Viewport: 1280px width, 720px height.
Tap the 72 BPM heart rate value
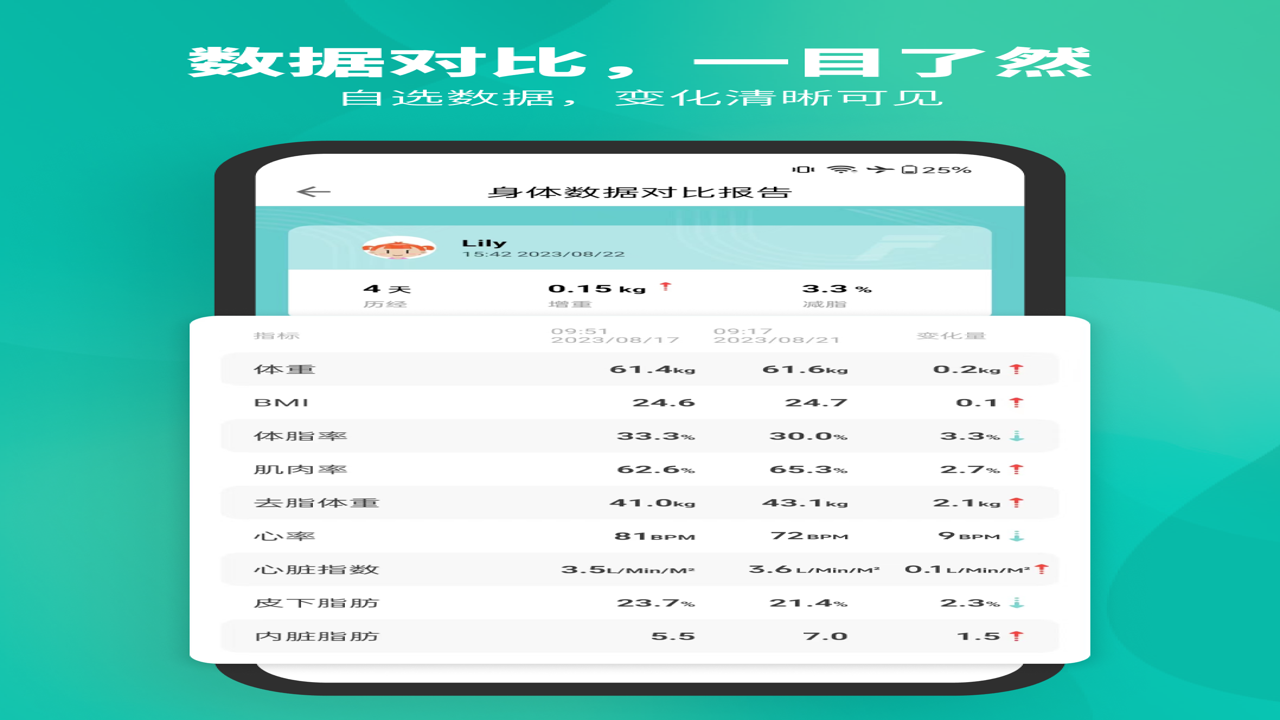click(809, 536)
